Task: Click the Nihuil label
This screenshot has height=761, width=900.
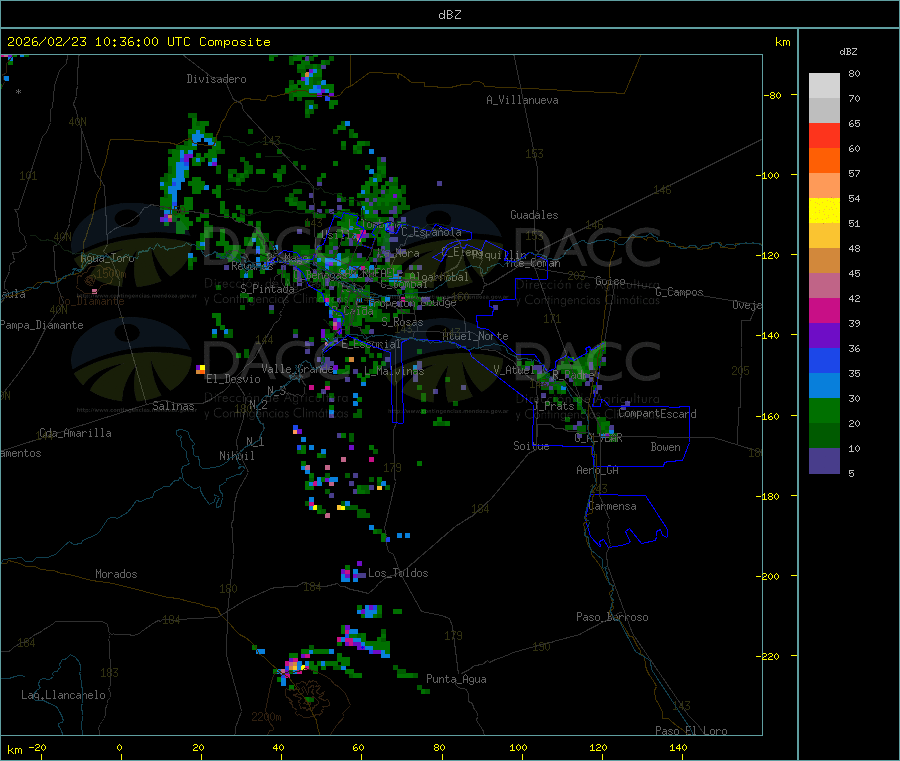Action: coord(236,456)
